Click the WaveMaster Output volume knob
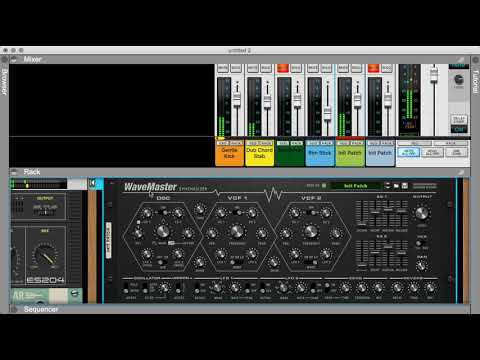Viewport: 480px width, 360px height. pyautogui.click(x=422, y=213)
